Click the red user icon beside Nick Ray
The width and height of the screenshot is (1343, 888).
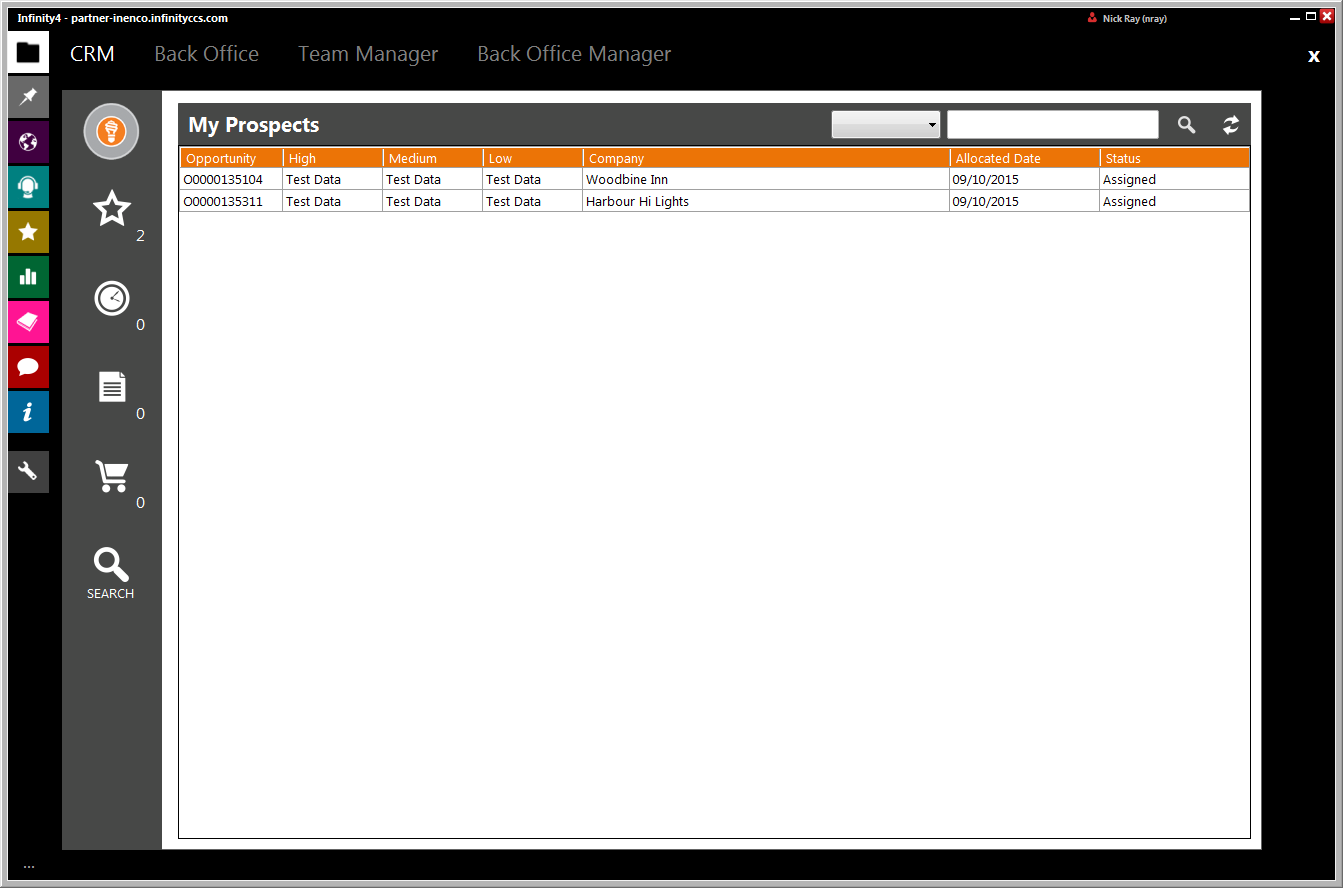[x=1092, y=18]
